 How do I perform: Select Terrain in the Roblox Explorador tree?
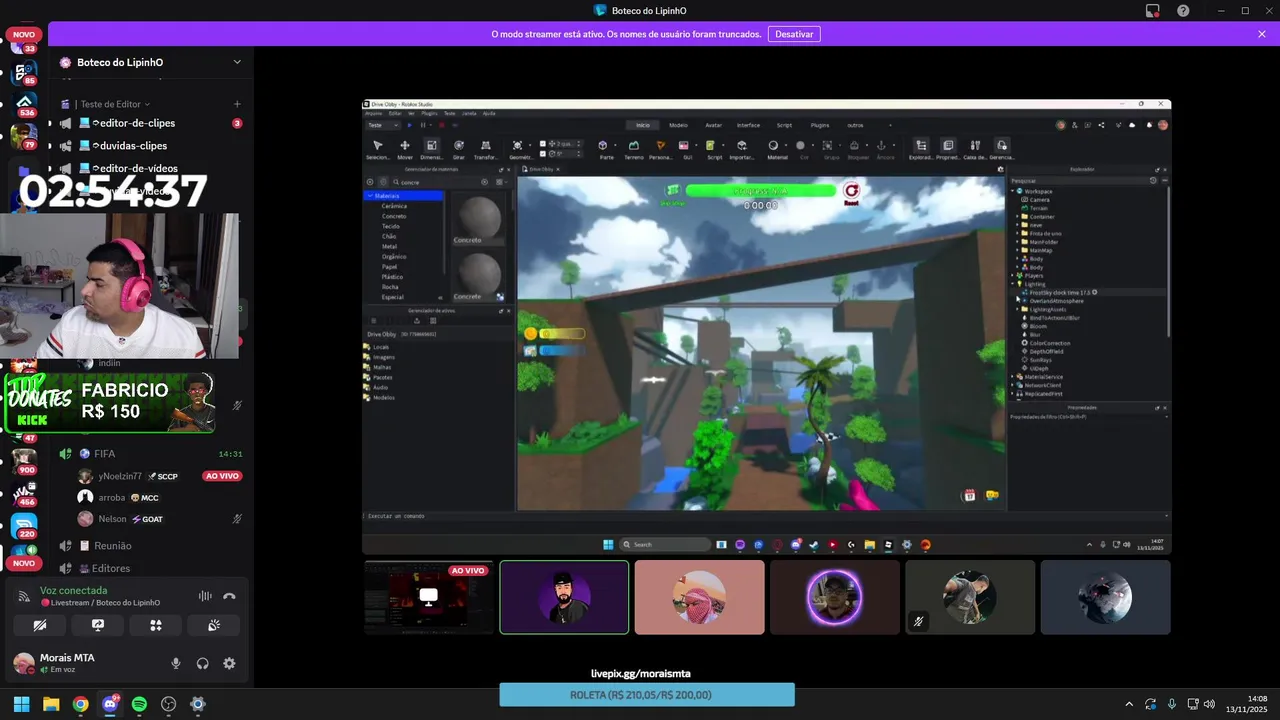coord(1039,208)
